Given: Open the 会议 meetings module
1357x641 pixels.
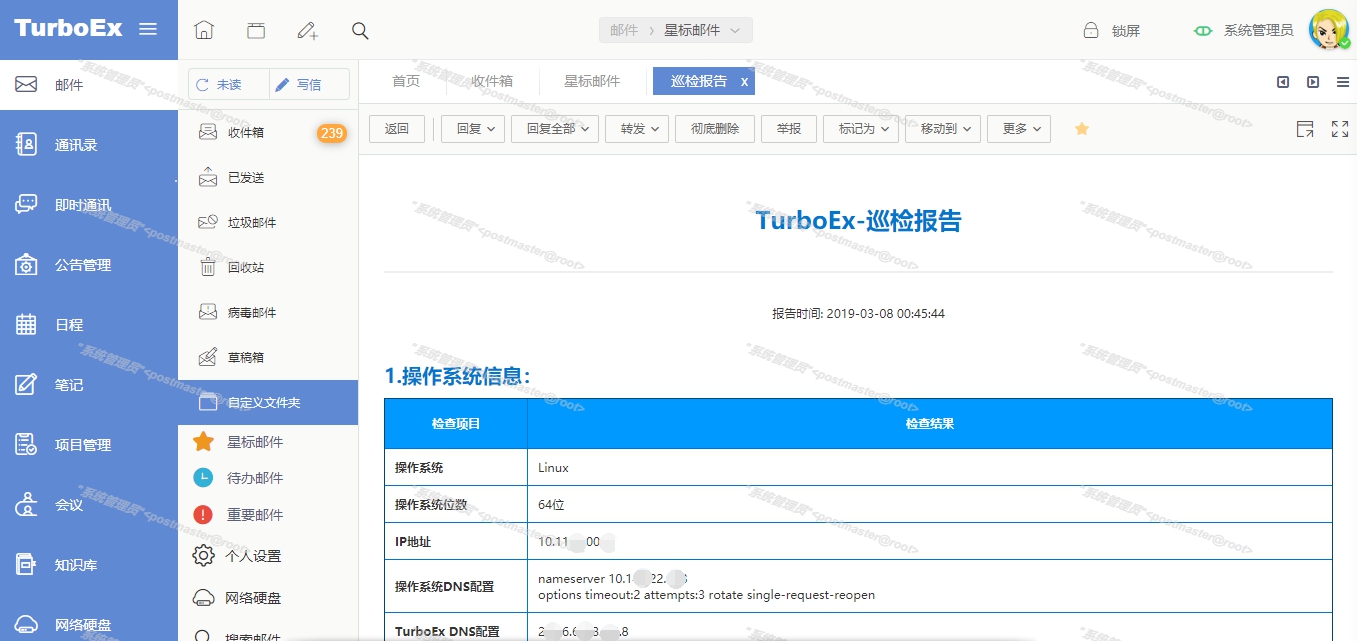Looking at the screenshot, I should pos(89,505).
